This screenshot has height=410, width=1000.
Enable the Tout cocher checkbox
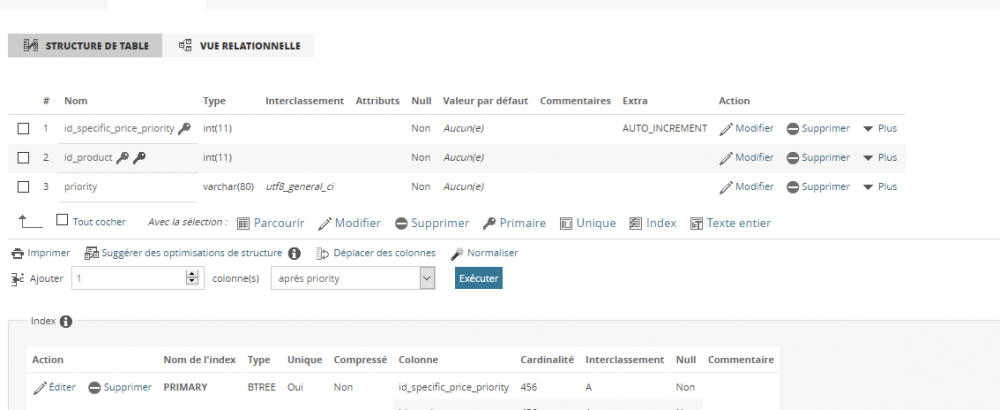62,220
